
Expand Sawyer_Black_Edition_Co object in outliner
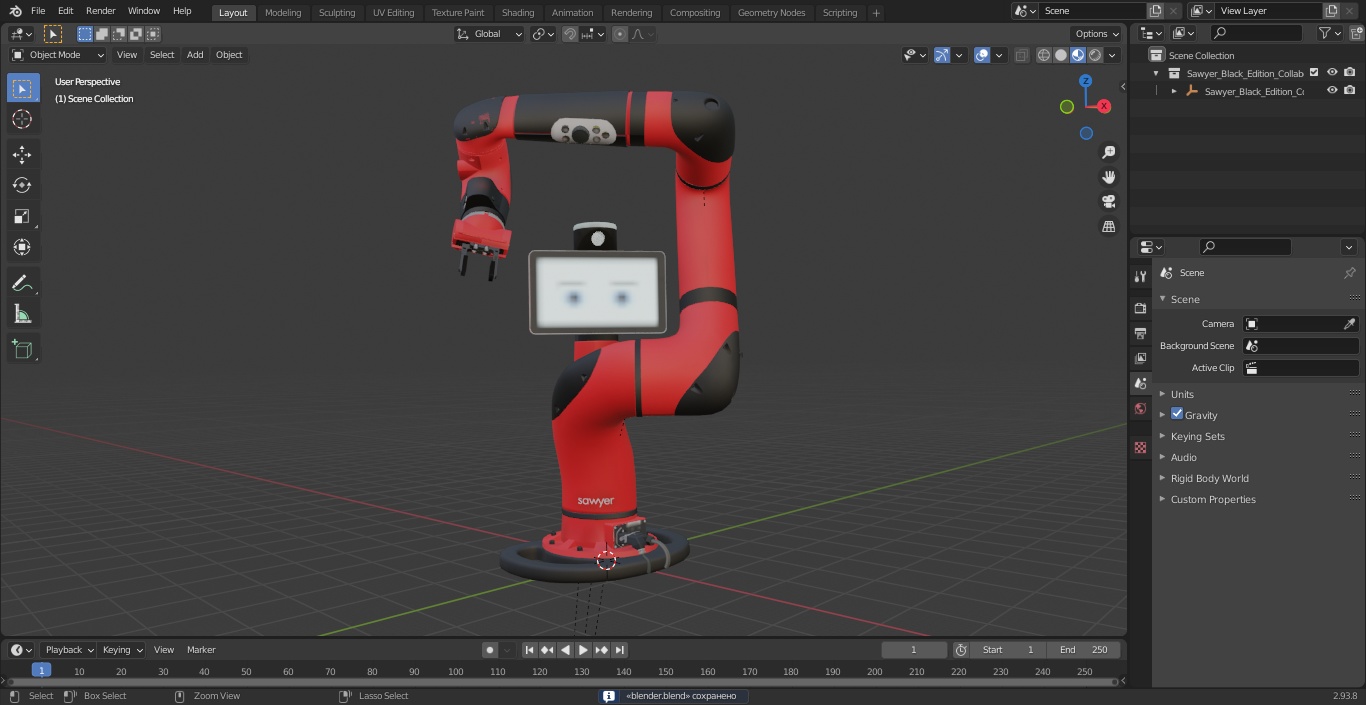(1174, 91)
